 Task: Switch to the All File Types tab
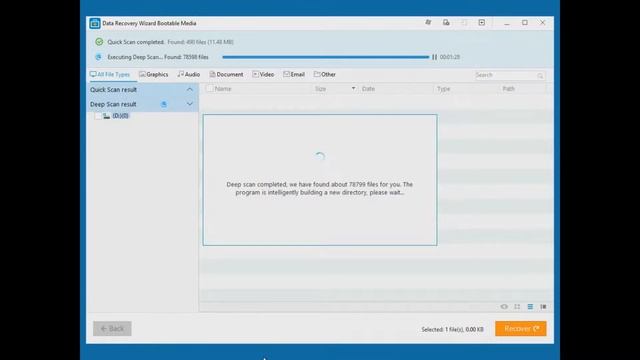click(110, 74)
